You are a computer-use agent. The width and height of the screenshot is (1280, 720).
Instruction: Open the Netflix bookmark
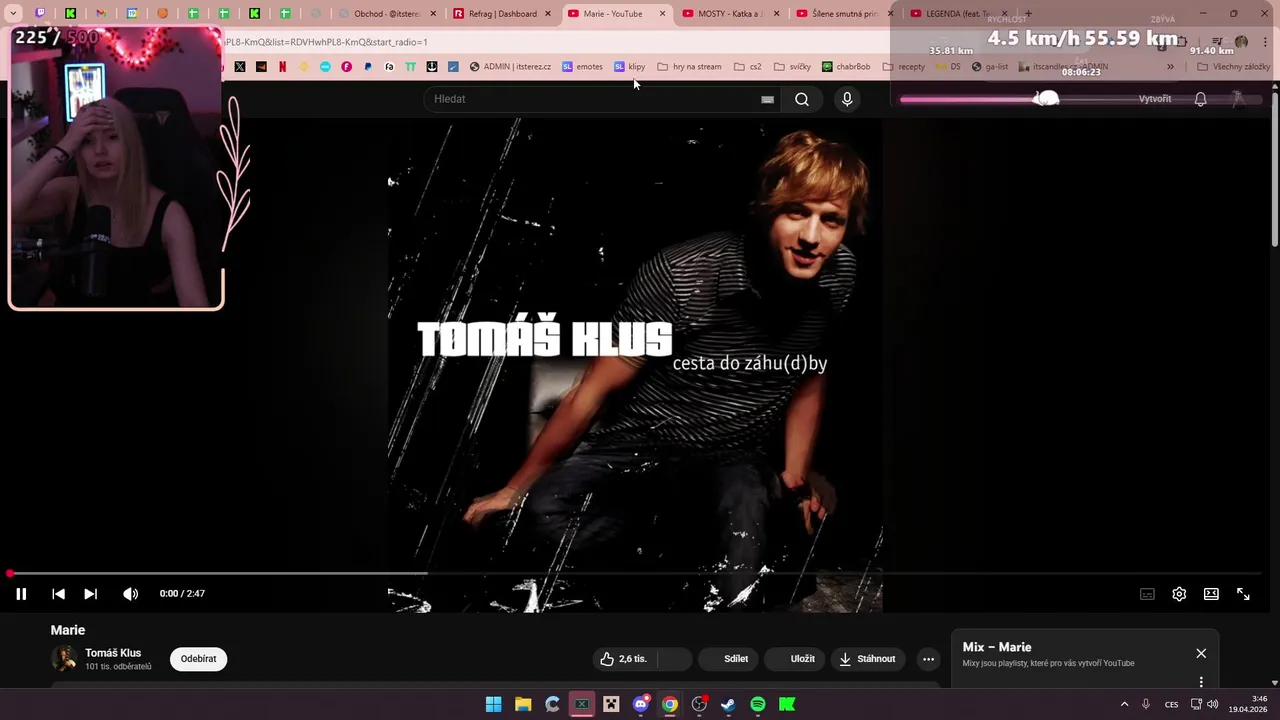tap(282, 67)
